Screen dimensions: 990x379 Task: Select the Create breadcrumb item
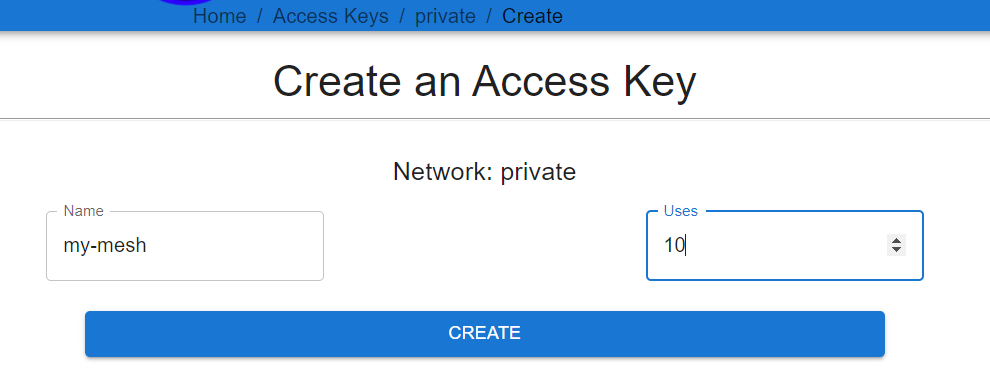coord(532,16)
